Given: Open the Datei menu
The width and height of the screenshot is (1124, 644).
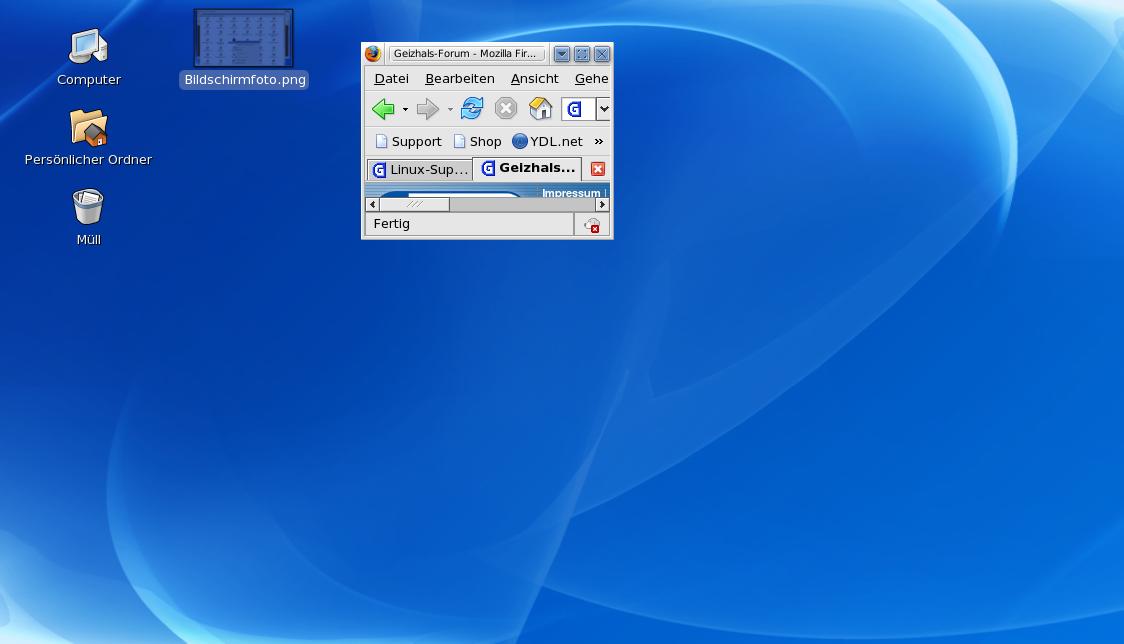Looking at the screenshot, I should [391, 79].
